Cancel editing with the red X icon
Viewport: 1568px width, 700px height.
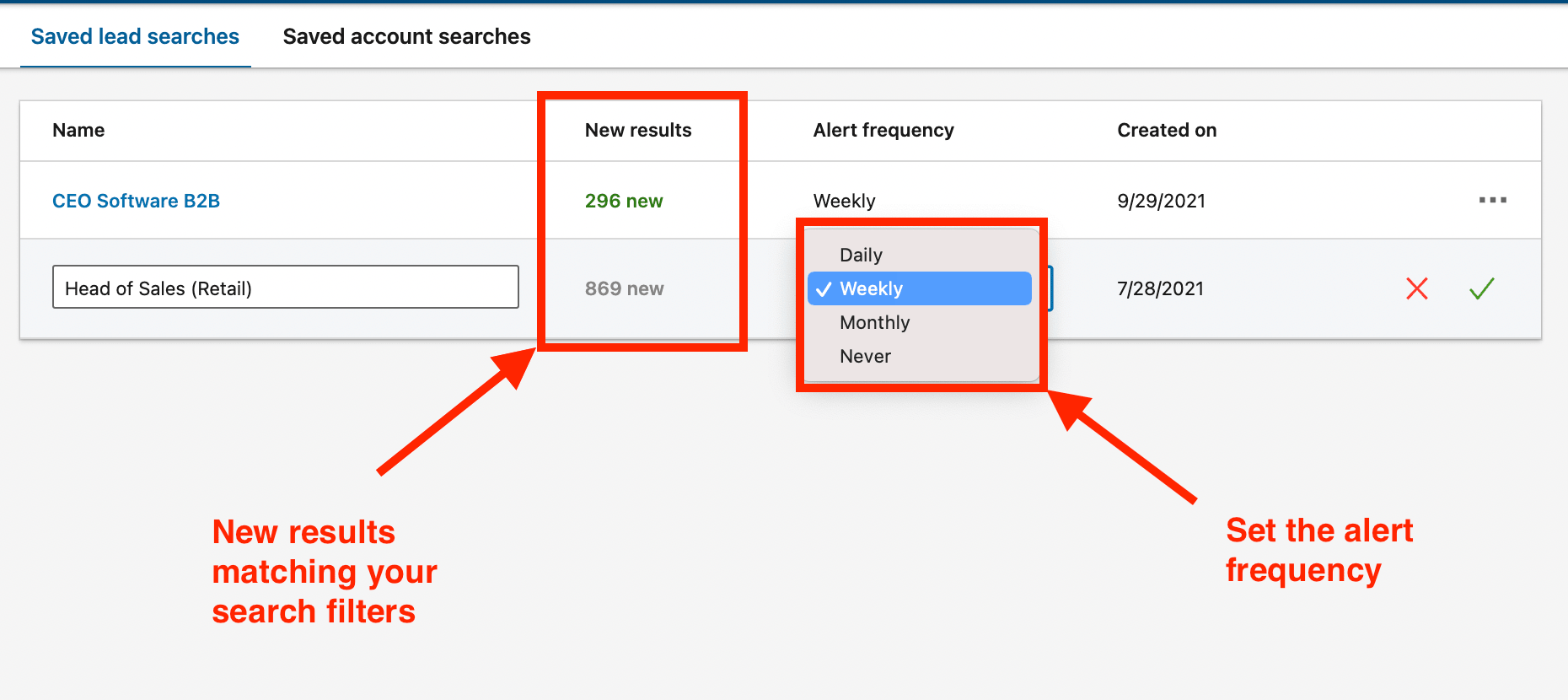coord(1417,288)
